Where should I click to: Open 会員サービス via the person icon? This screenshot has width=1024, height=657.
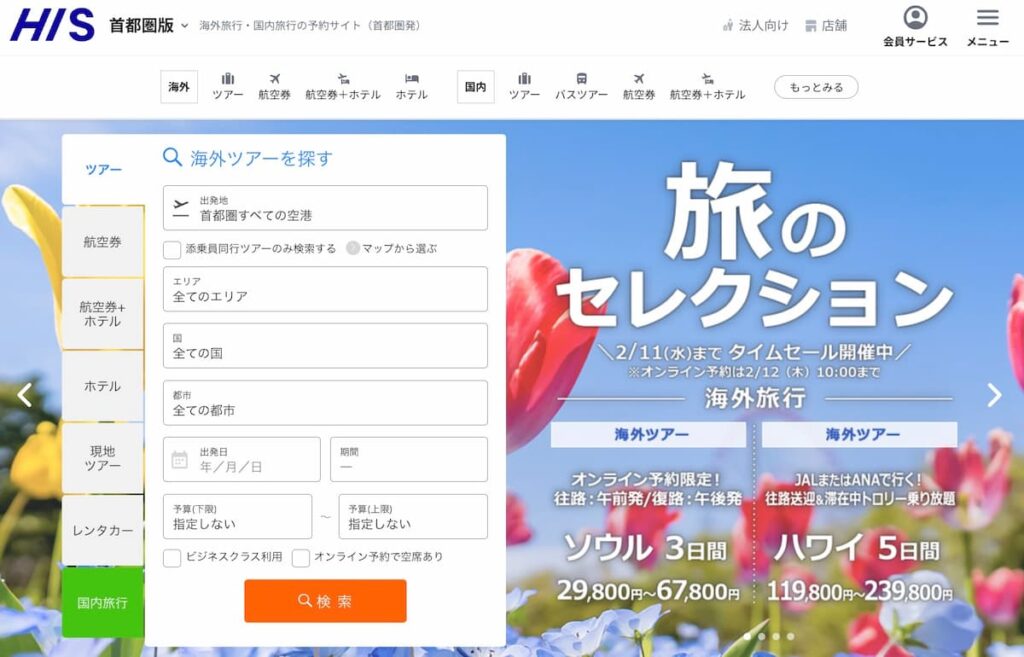pos(916,25)
